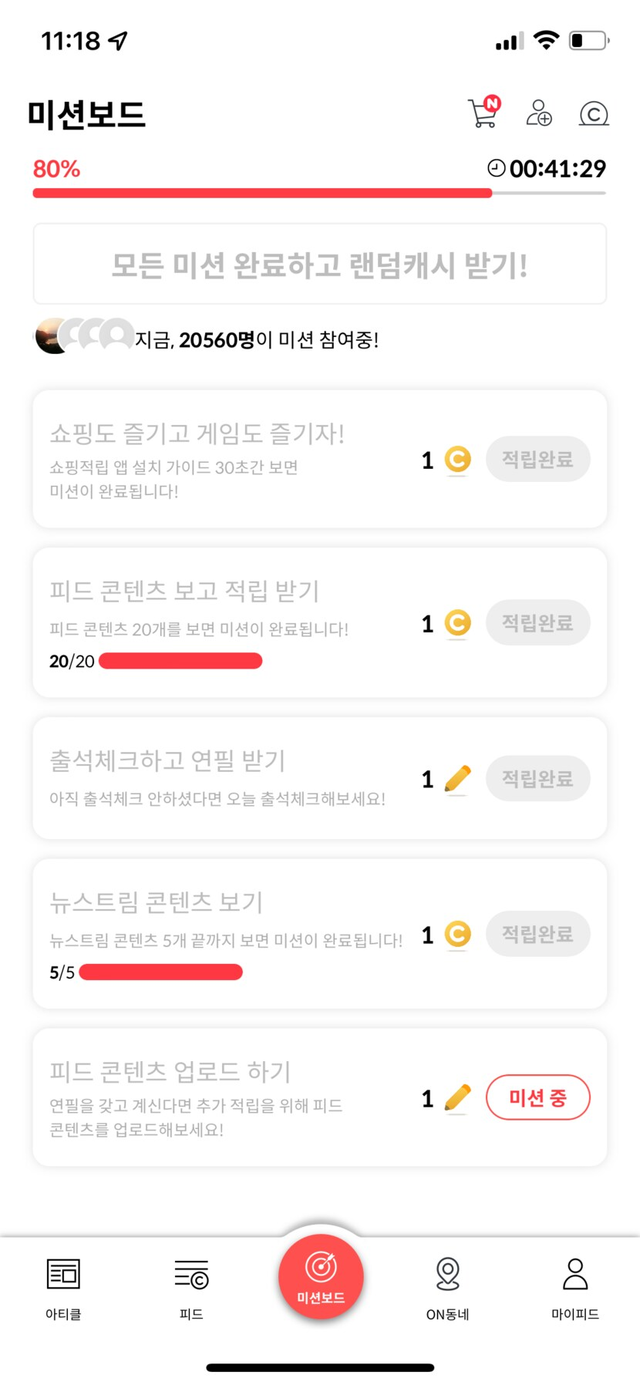
Task: Tap 적립완료 on the shopping mission
Action: pos(538,460)
